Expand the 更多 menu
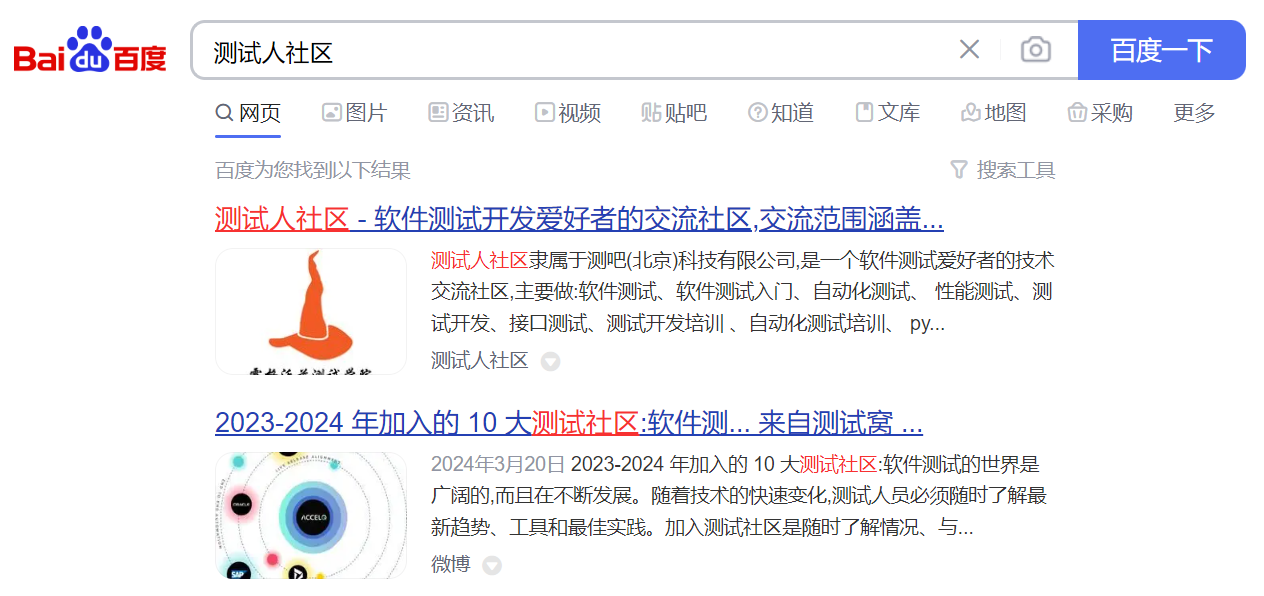 tap(1194, 113)
